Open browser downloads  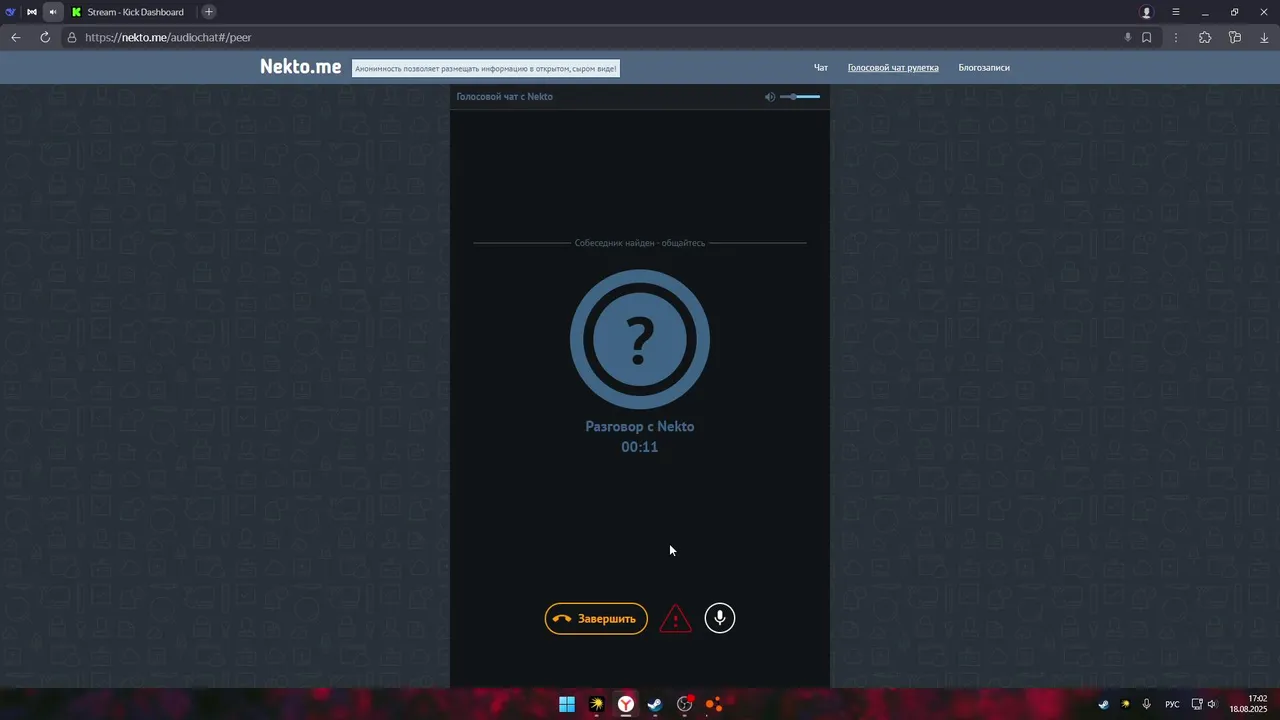point(1264,38)
